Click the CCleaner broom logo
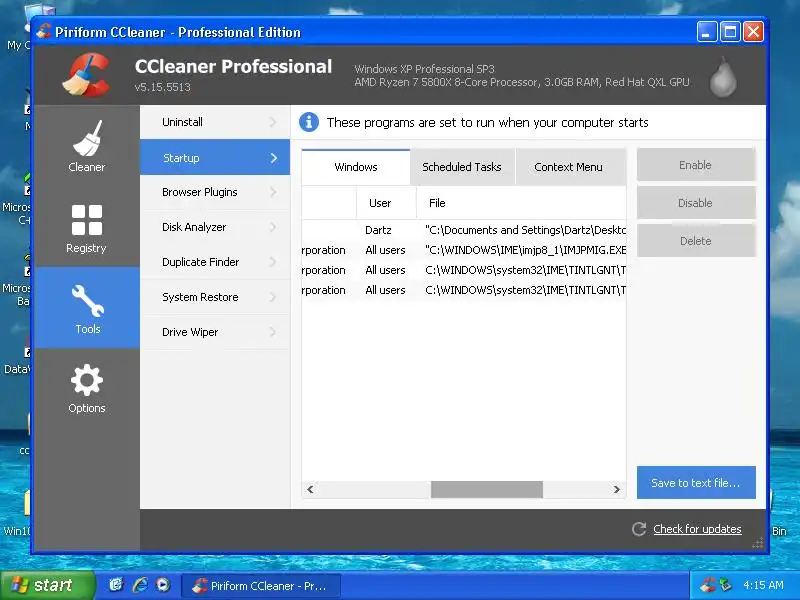The height and width of the screenshot is (600, 800). click(x=87, y=76)
